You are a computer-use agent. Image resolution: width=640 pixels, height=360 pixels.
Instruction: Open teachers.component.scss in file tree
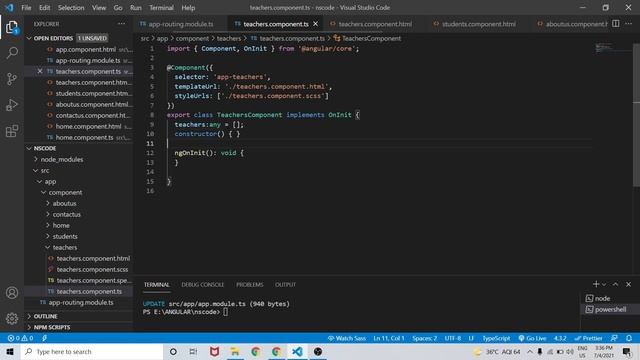pos(92,270)
